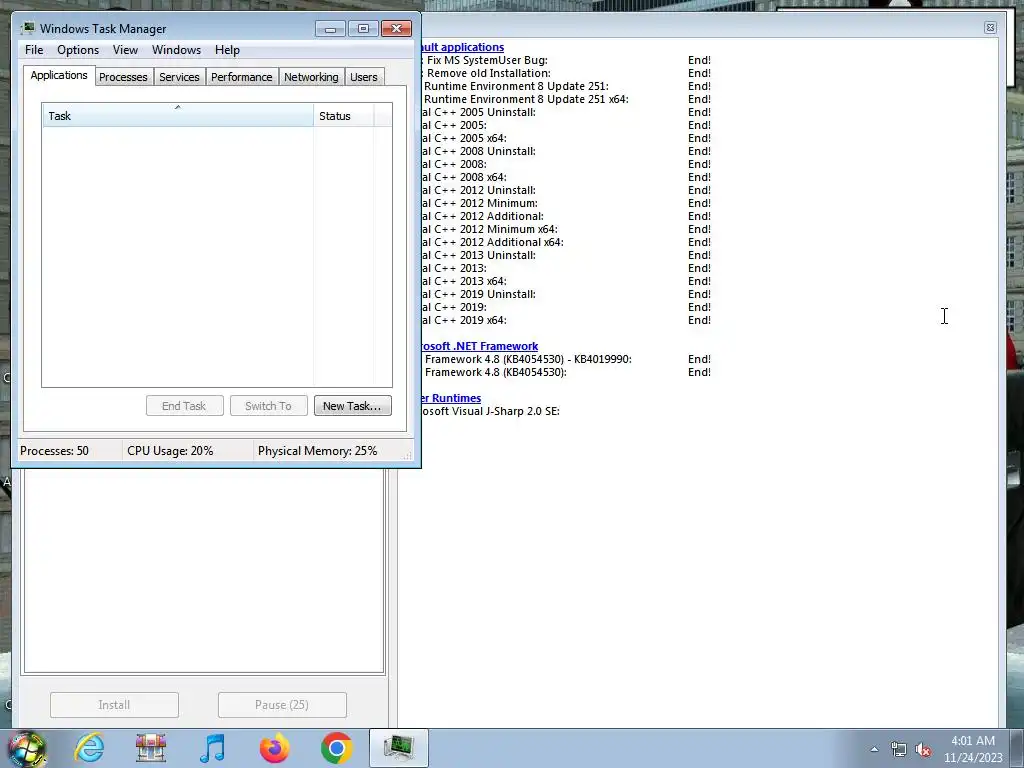Screen dimensions: 1024x768
Task: Open the WinRAR taskbar icon
Action: 151,748
